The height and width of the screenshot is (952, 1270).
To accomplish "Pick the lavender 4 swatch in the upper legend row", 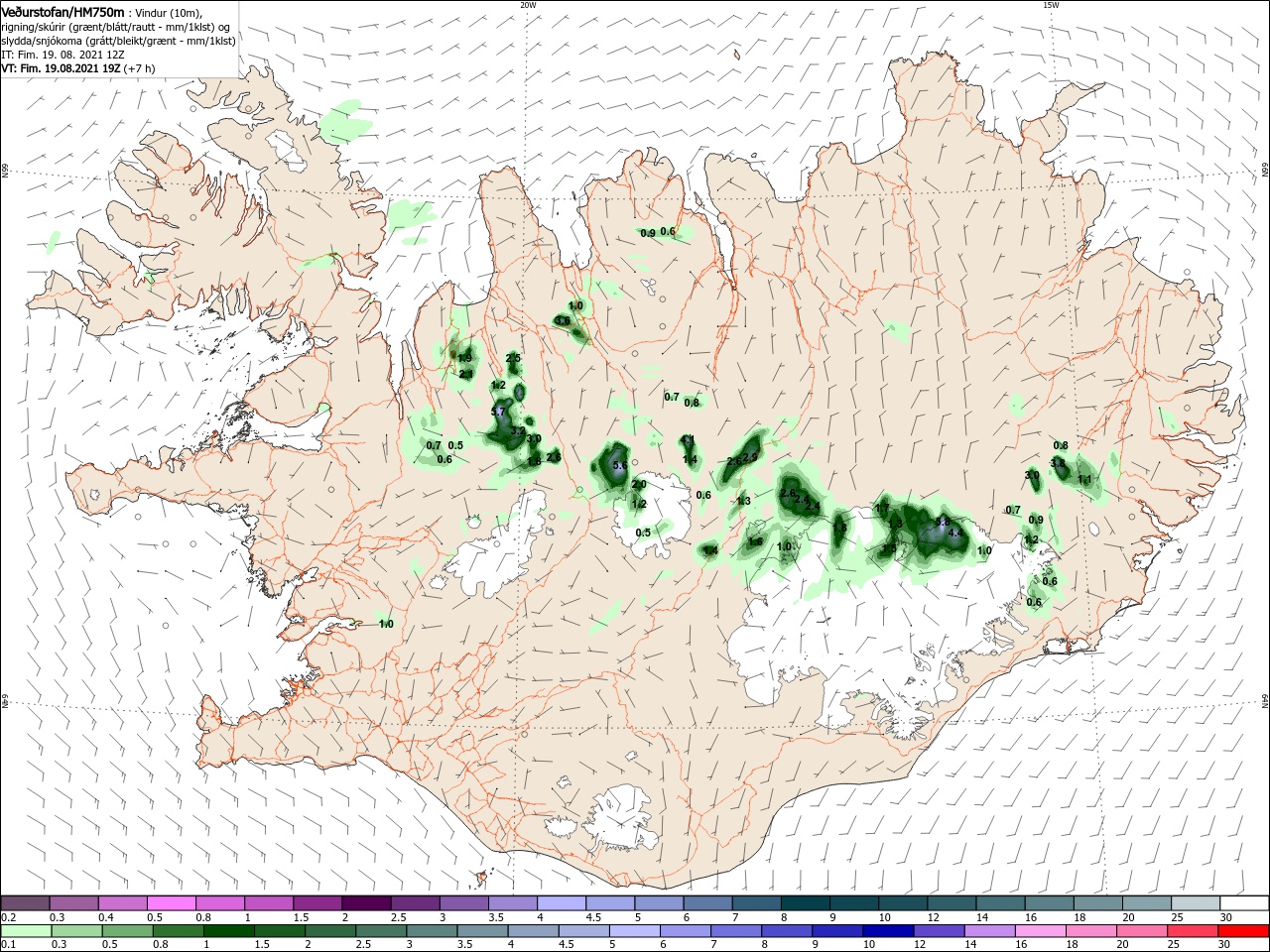I will click(562, 903).
